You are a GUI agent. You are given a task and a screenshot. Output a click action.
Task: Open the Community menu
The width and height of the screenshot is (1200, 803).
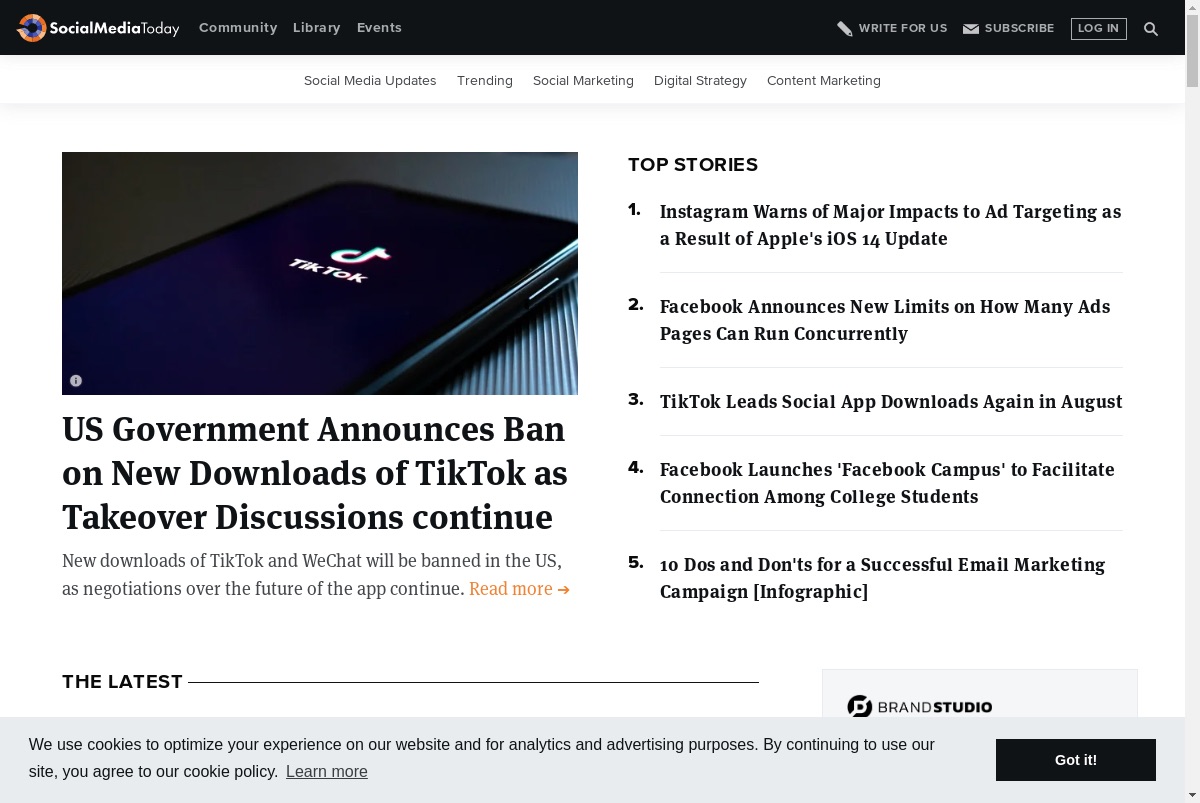click(x=238, y=28)
